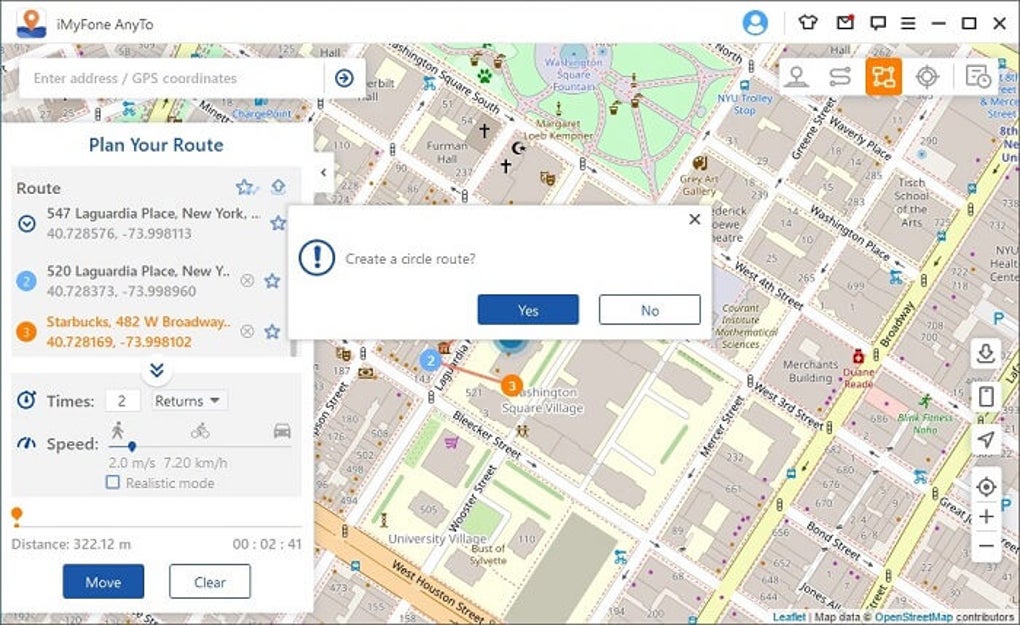This screenshot has height=625, width=1020.
Task: Click the import GPX download icon
Action: click(x=986, y=354)
